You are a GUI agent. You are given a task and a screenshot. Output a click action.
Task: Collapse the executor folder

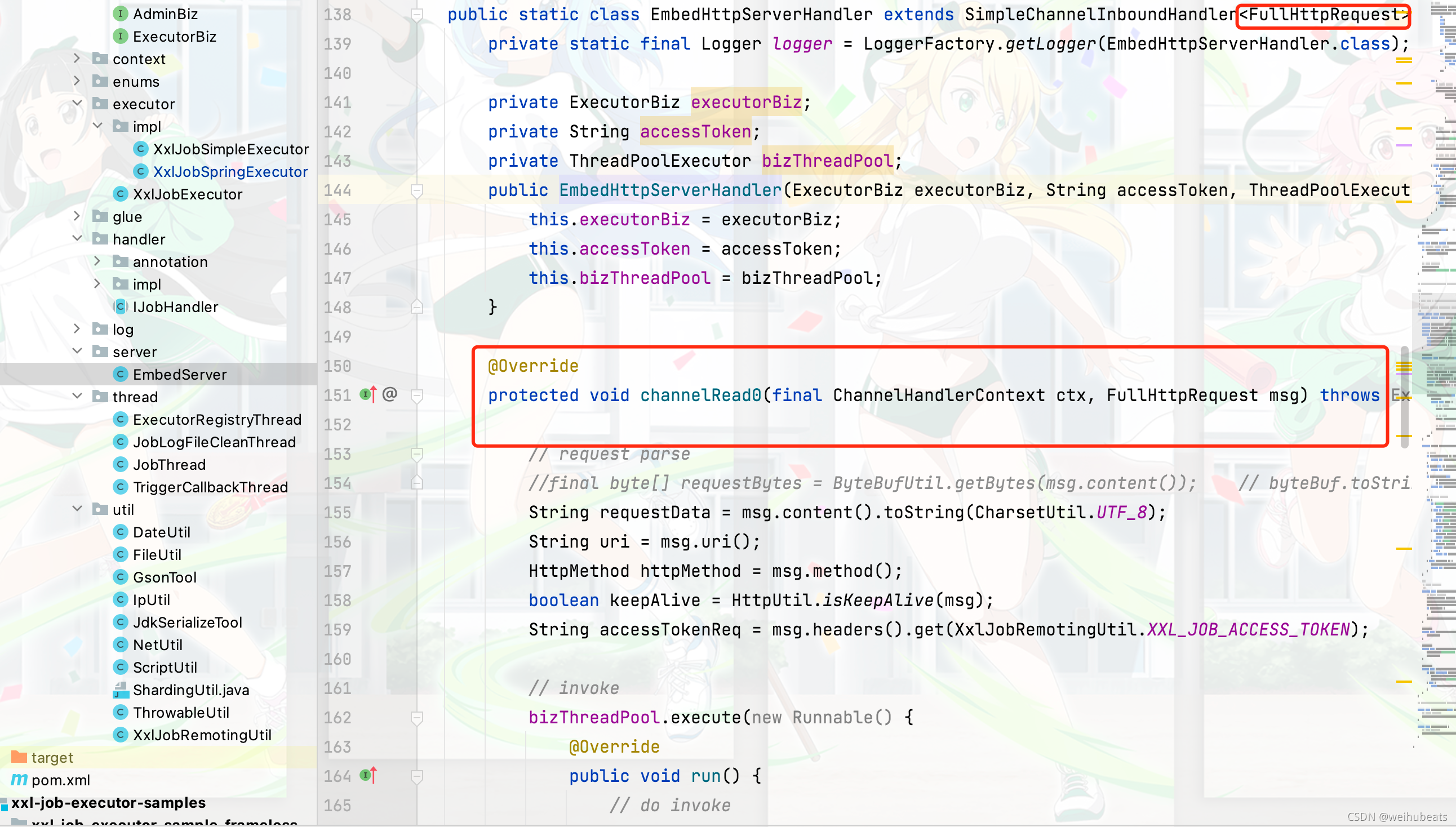(x=77, y=104)
